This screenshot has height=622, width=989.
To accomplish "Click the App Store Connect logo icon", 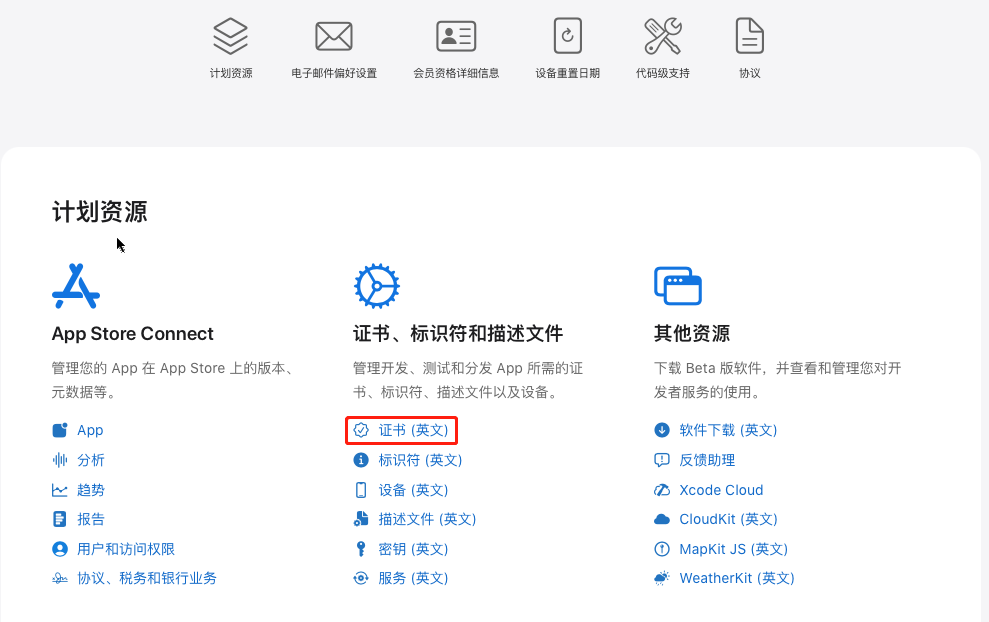I will [76, 286].
